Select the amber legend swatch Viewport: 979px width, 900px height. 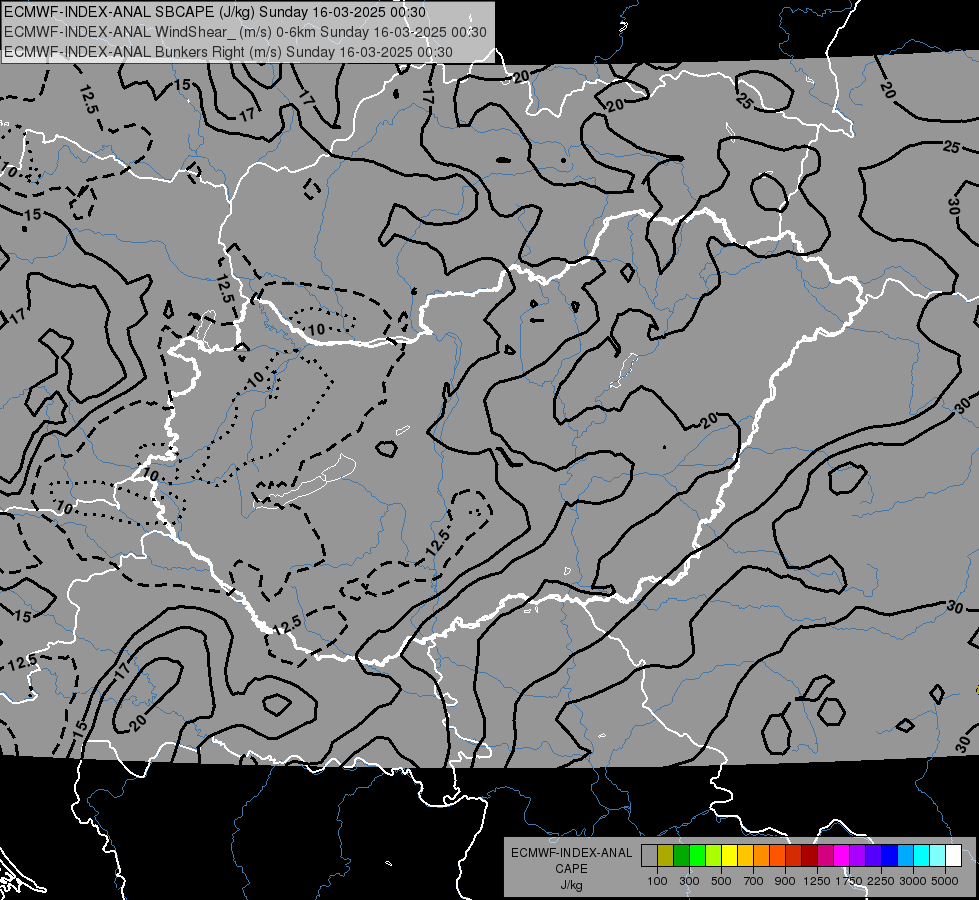coord(745,856)
